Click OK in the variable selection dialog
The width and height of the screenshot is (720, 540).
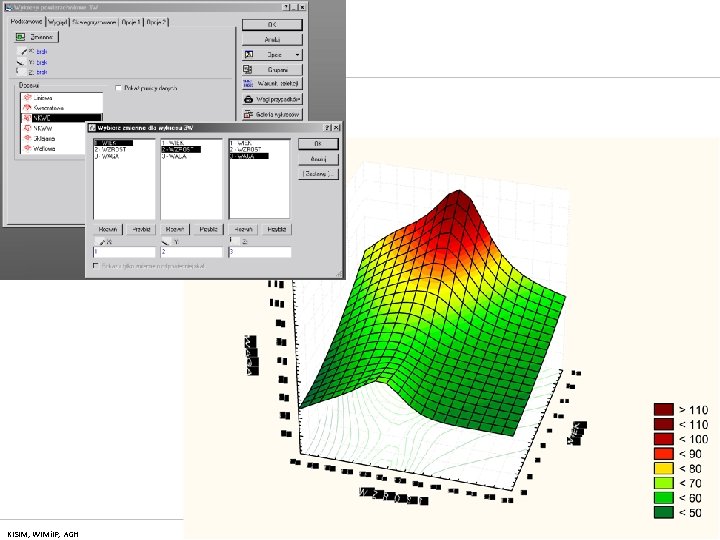point(318,144)
